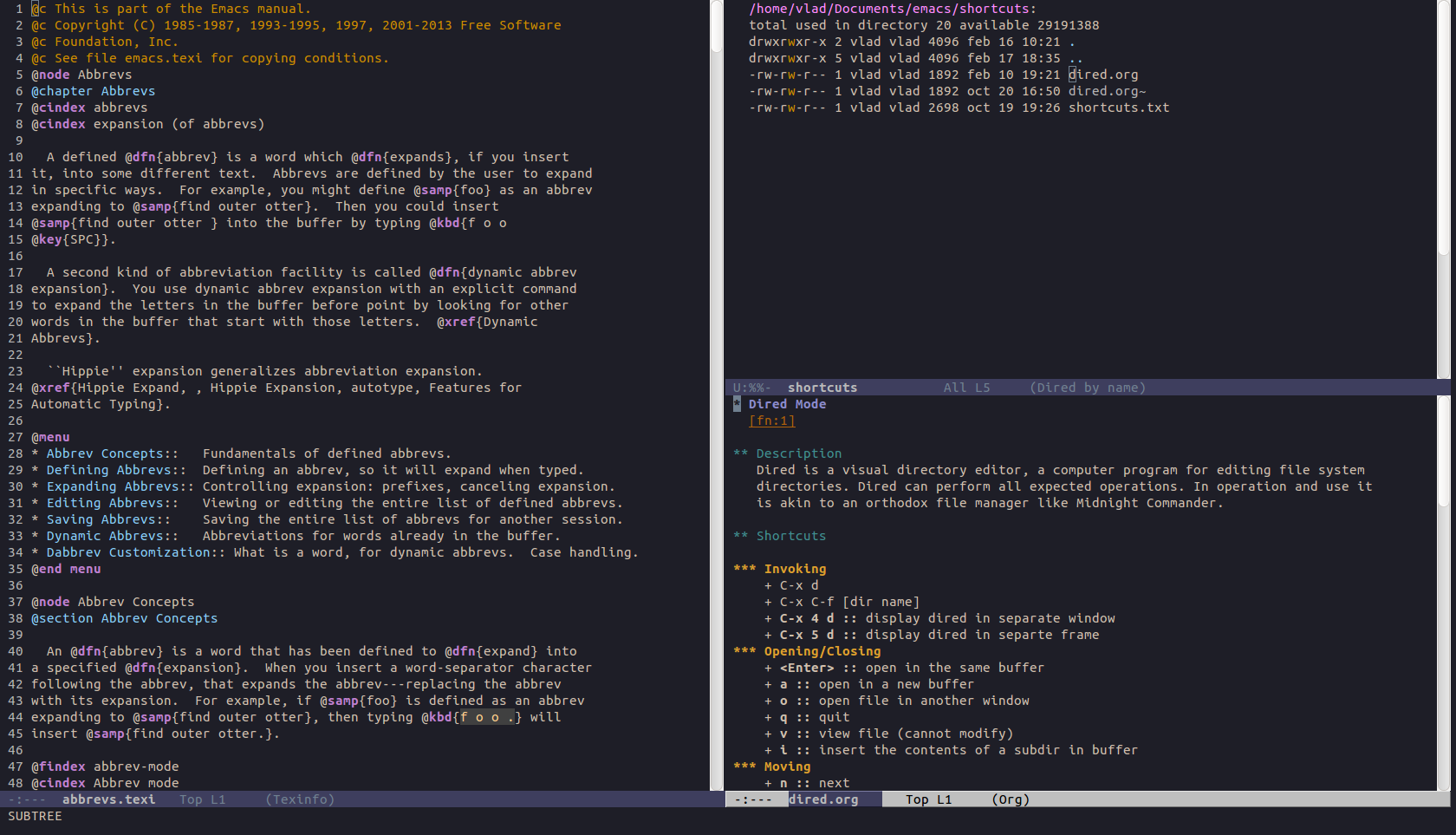Click the dired.org buffer name in mode line
The height and width of the screenshot is (835, 1456).
point(823,799)
